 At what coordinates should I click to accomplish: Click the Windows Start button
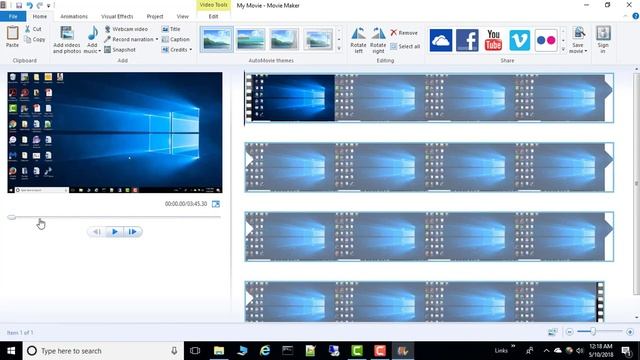[11, 351]
